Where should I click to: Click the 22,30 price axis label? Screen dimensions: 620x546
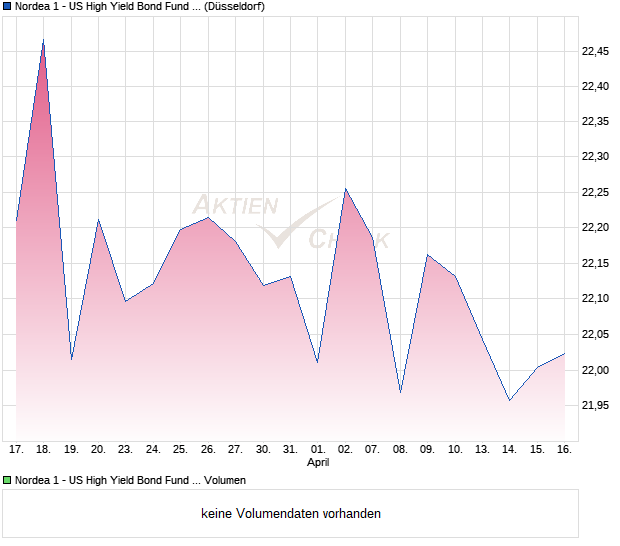click(x=595, y=157)
